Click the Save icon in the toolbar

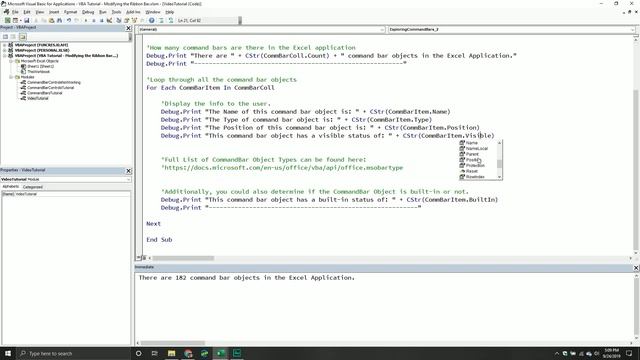click(27, 20)
